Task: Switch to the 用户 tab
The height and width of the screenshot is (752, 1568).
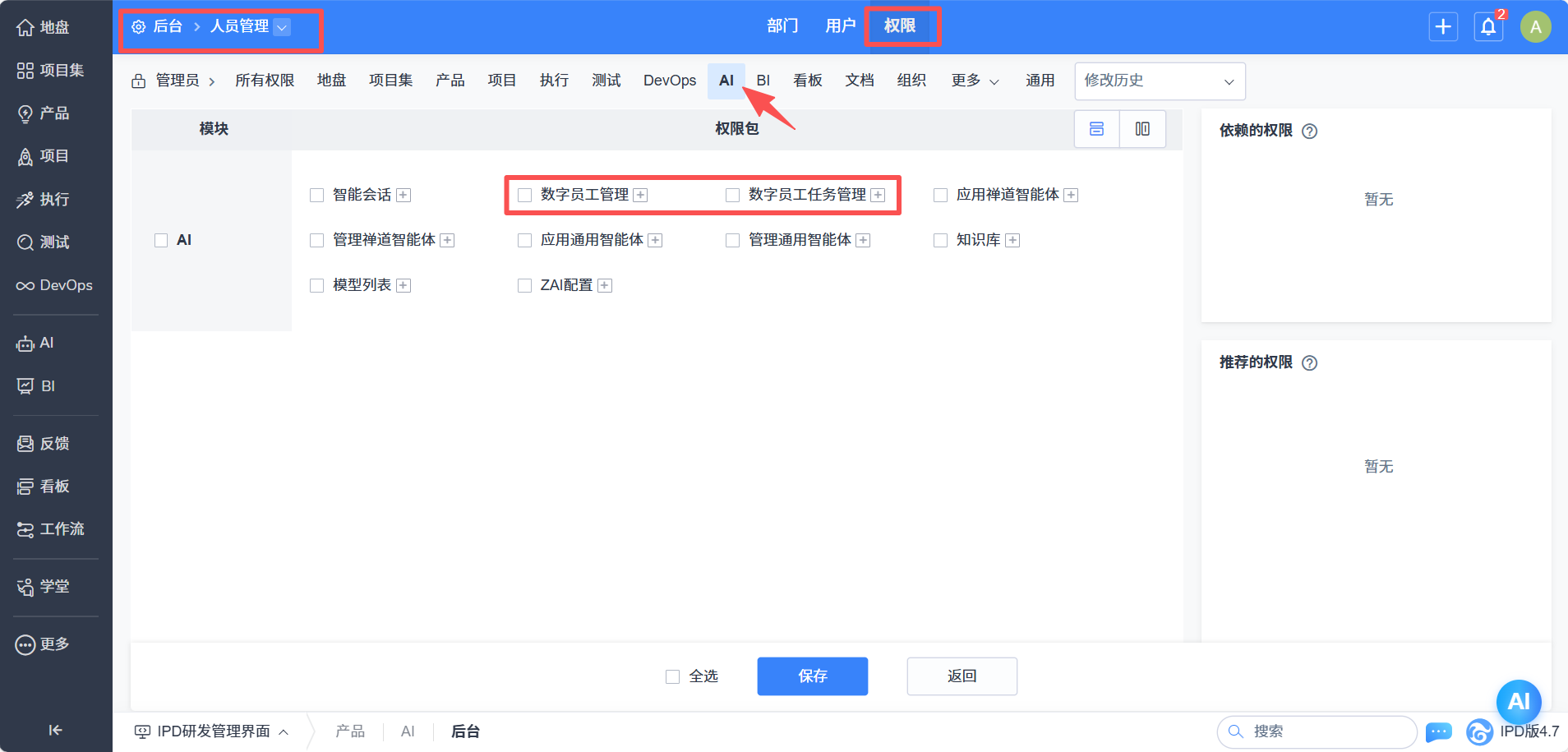Action: coord(840,26)
